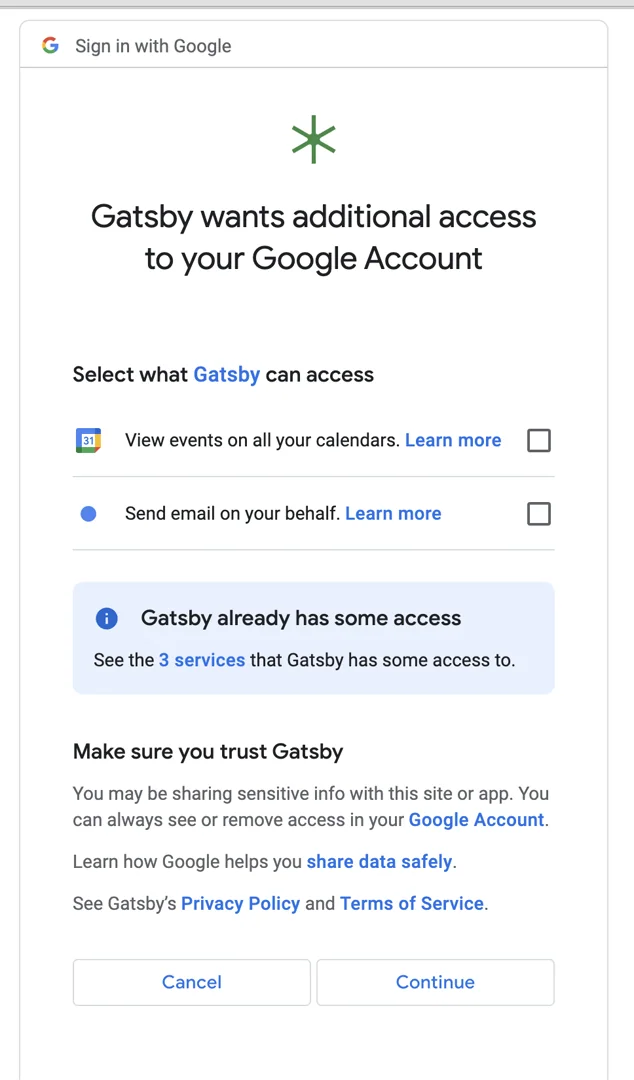Open the "share data safely" link
634x1080 pixels.
click(x=379, y=861)
